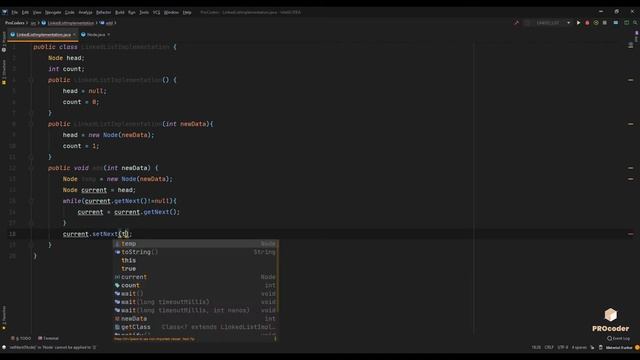Select 'current' completion suggestion
The width and height of the screenshot is (640, 360).
[196, 277]
